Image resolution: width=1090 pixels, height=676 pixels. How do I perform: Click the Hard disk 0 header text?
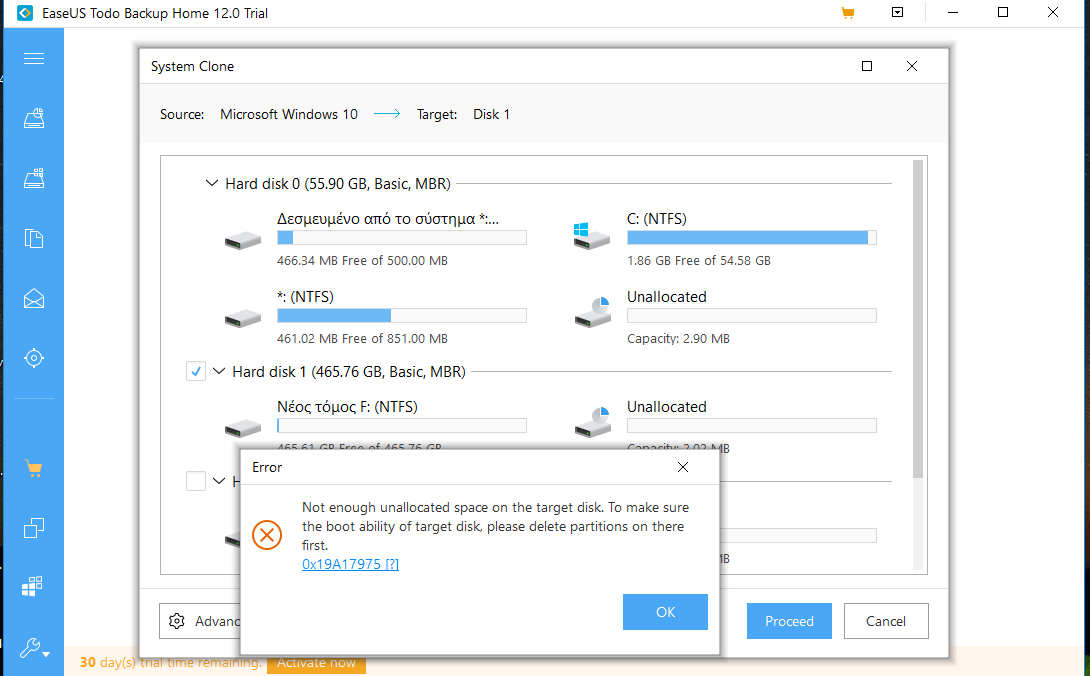click(x=338, y=184)
